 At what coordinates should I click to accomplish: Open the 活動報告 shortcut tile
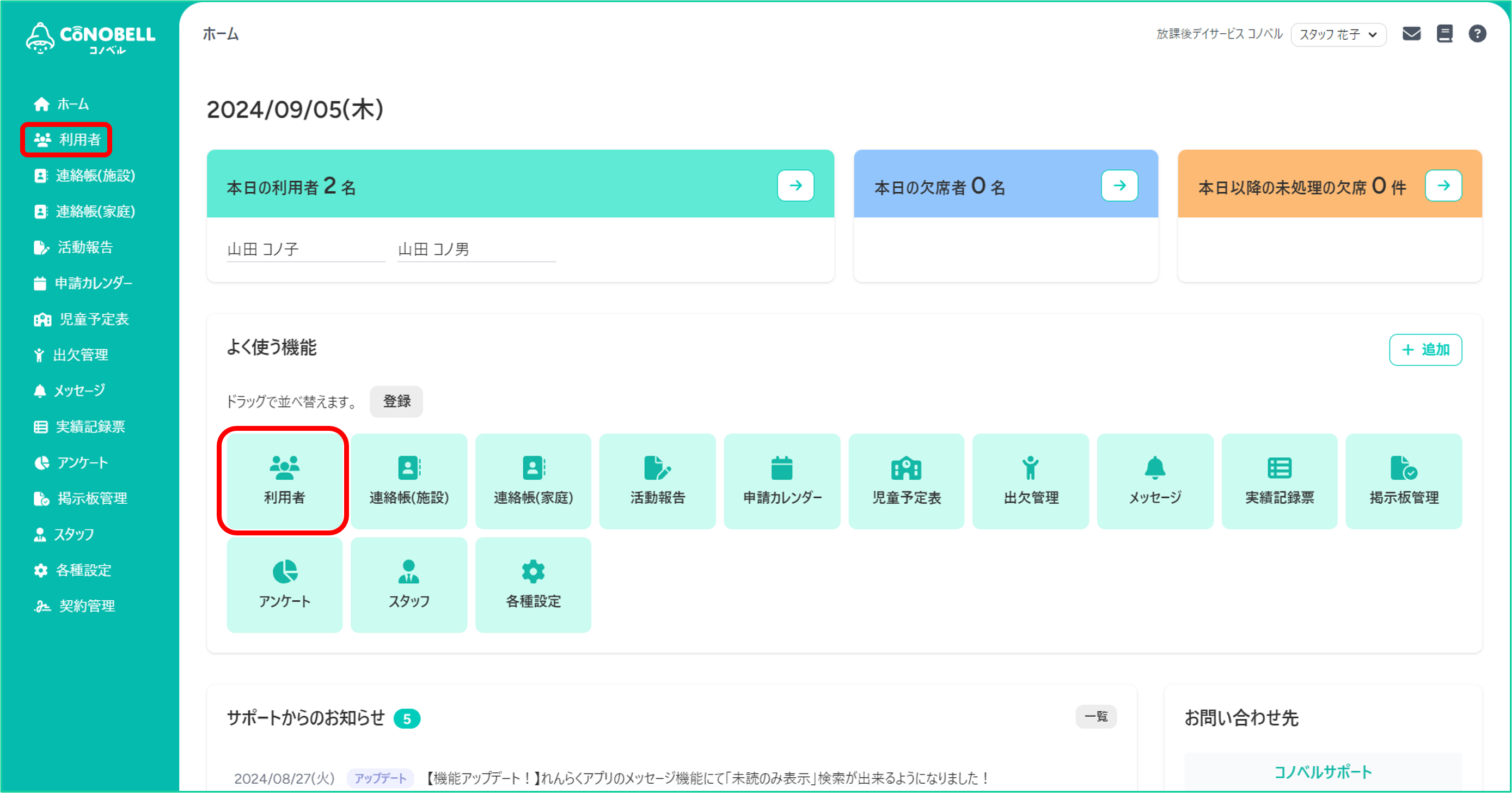(657, 481)
